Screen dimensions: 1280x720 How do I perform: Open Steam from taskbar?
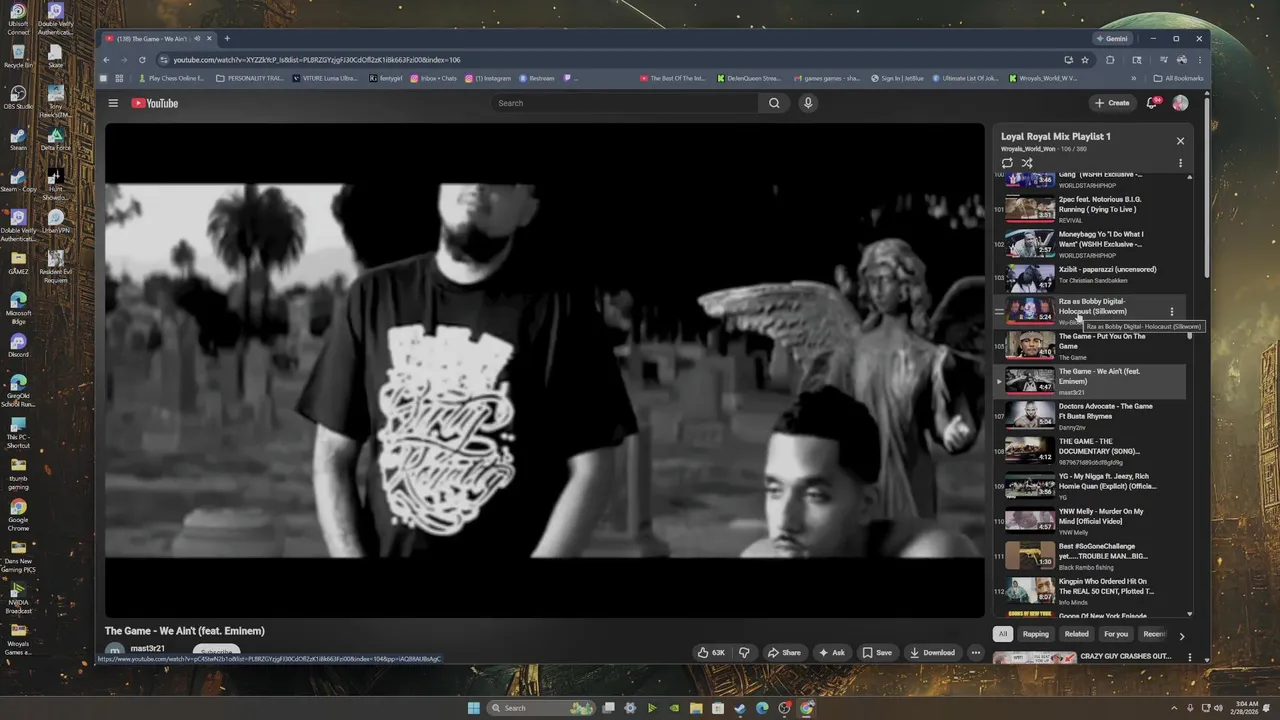coord(740,708)
